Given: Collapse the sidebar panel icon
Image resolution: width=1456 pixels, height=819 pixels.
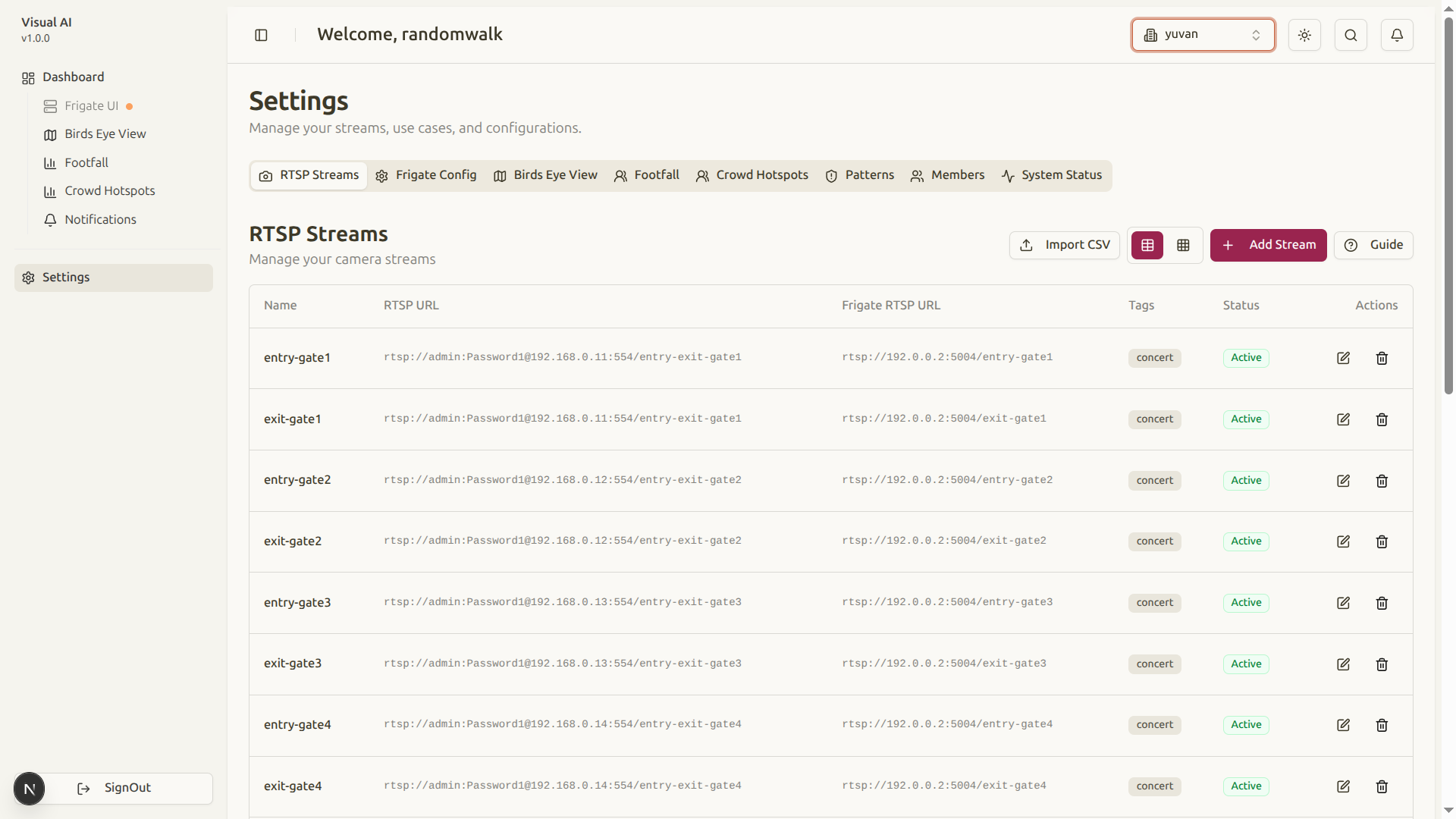Looking at the screenshot, I should (x=261, y=35).
